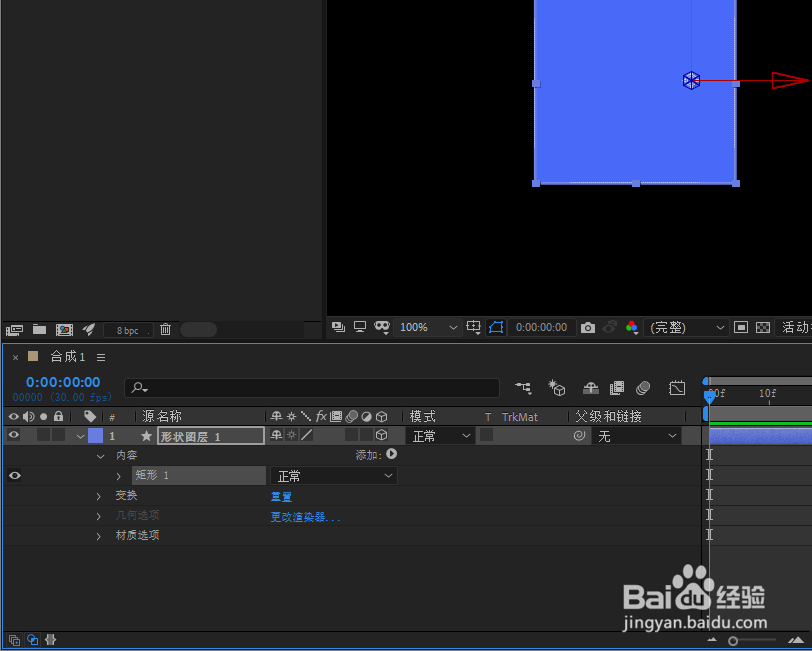Enable the shy switch on the shape layer

coord(275,435)
